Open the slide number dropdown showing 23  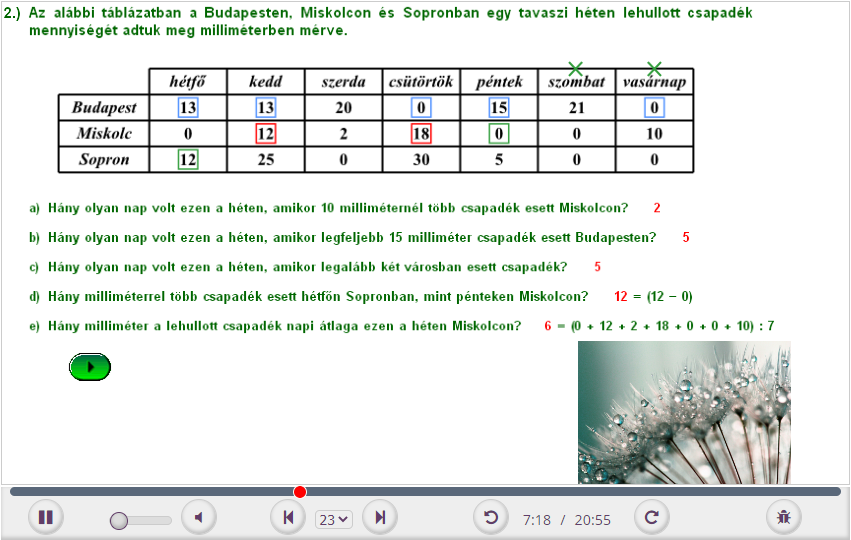(x=334, y=519)
